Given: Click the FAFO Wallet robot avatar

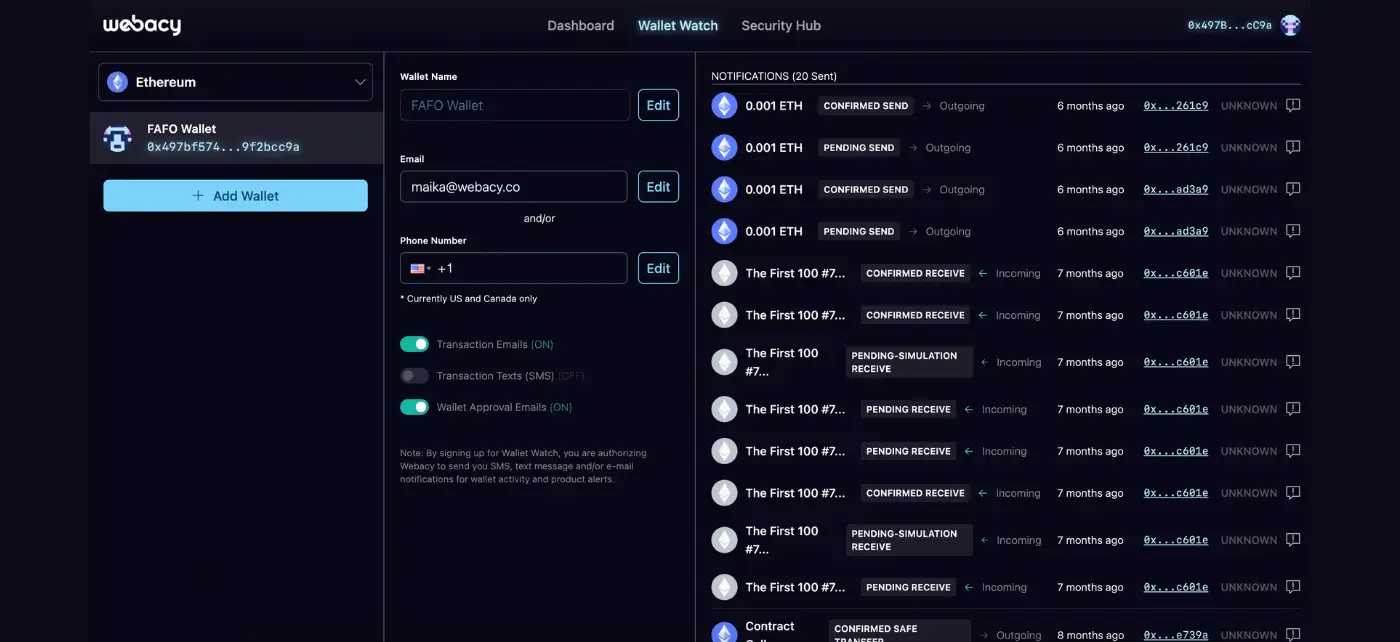Looking at the screenshot, I should [118, 138].
